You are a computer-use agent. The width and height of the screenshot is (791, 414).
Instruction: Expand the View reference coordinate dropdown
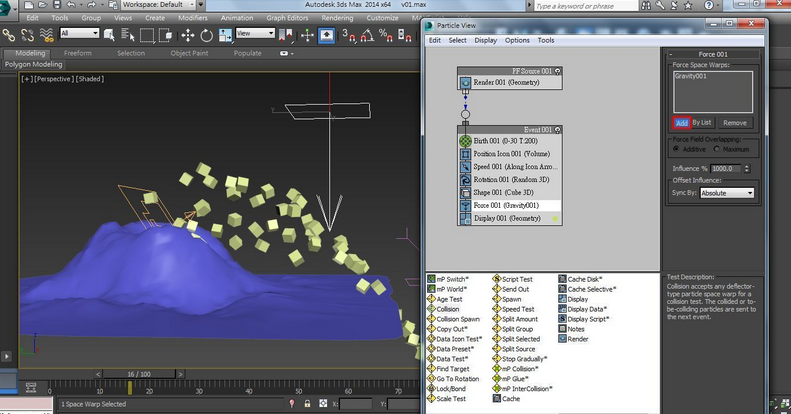coord(256,34)
